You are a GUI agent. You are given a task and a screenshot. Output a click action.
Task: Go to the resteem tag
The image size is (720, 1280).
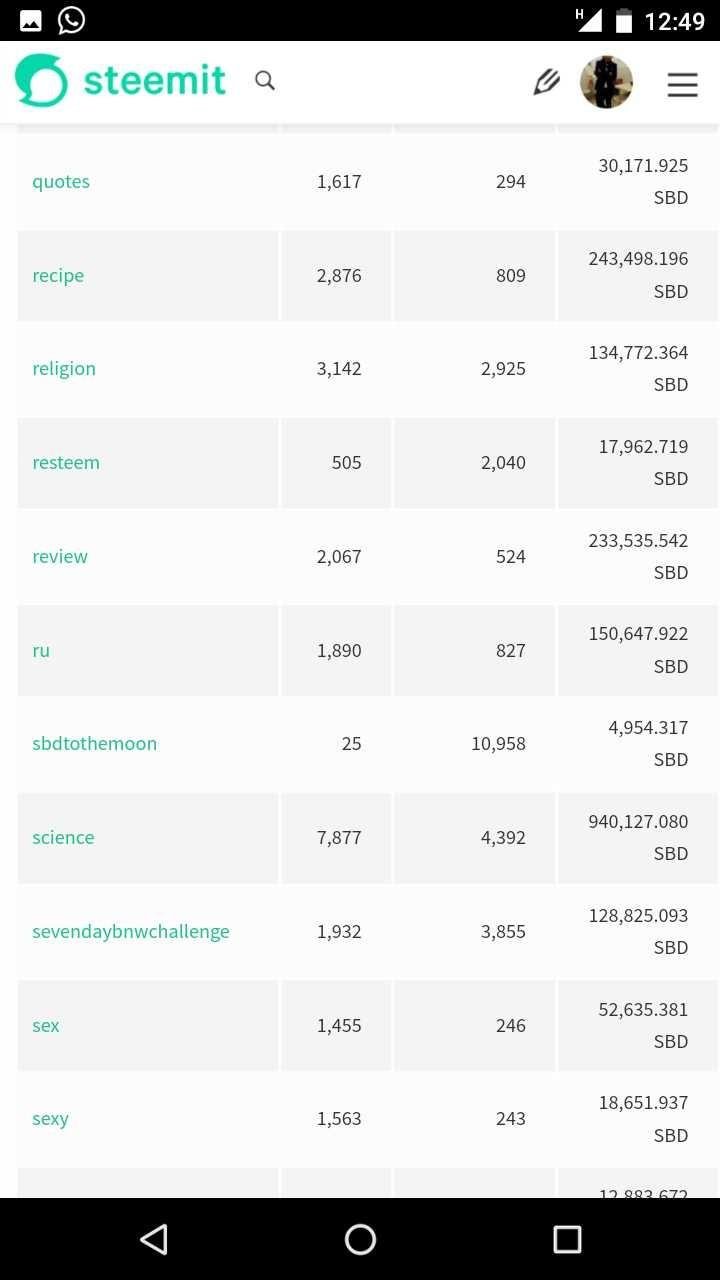click(x=66, y=463)
